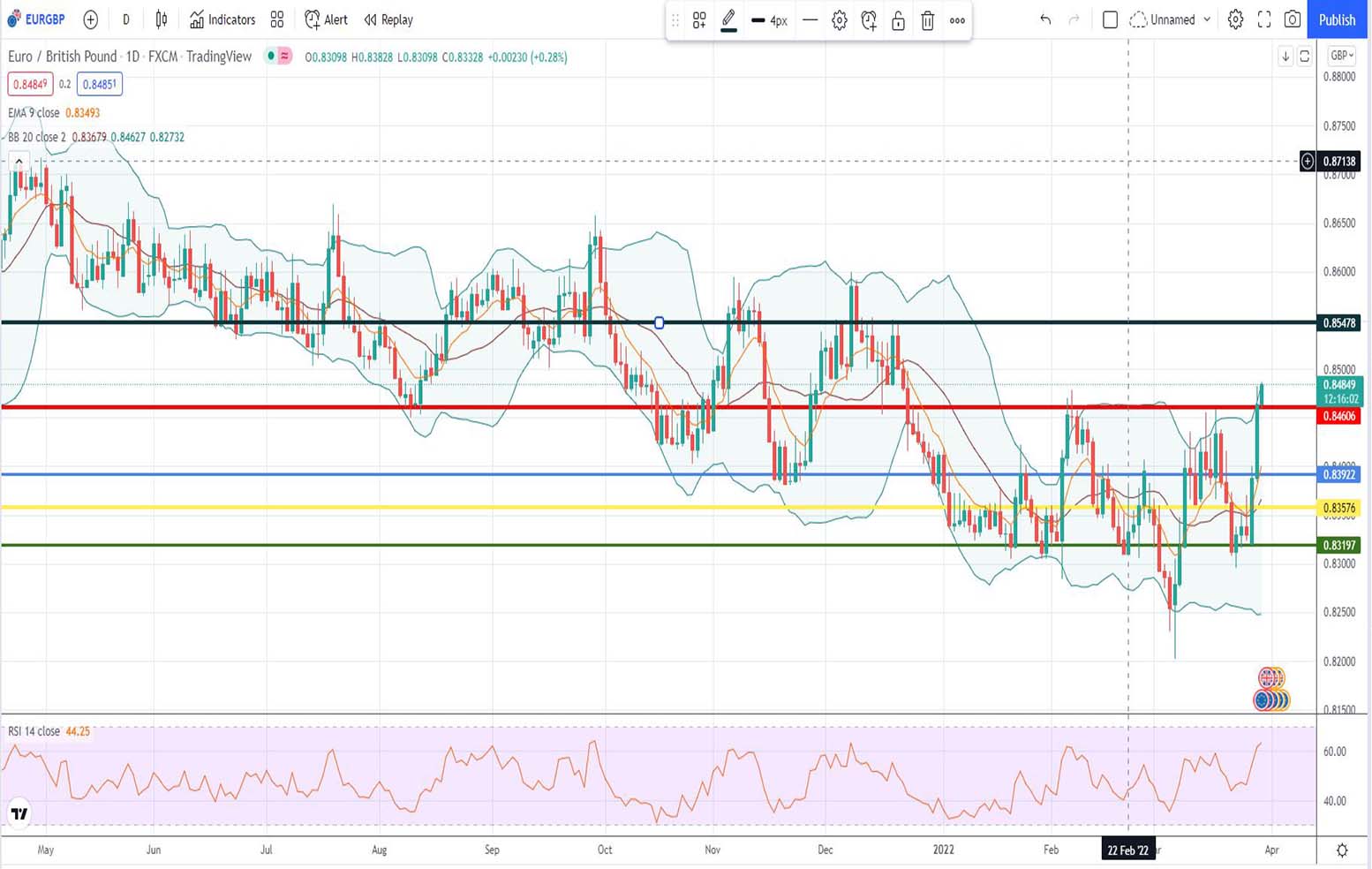This screenshot has height=869, width=1372.
Task: Click the candlestick chart style icon
Action: (x=162, y=19)
